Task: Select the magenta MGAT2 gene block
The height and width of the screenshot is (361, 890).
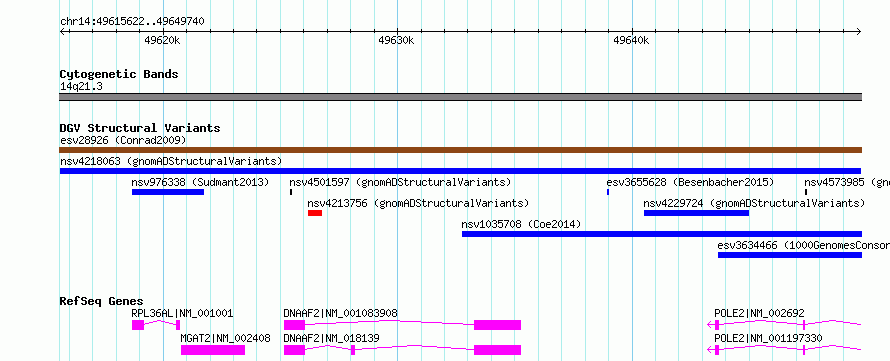Action: coord(213,350)
